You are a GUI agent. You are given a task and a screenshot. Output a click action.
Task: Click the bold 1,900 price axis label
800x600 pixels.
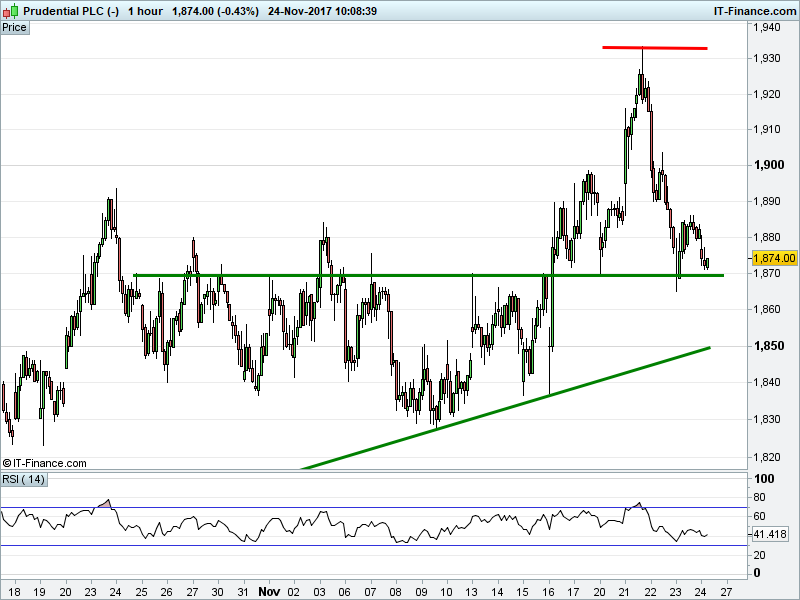[x=769, y=165]
